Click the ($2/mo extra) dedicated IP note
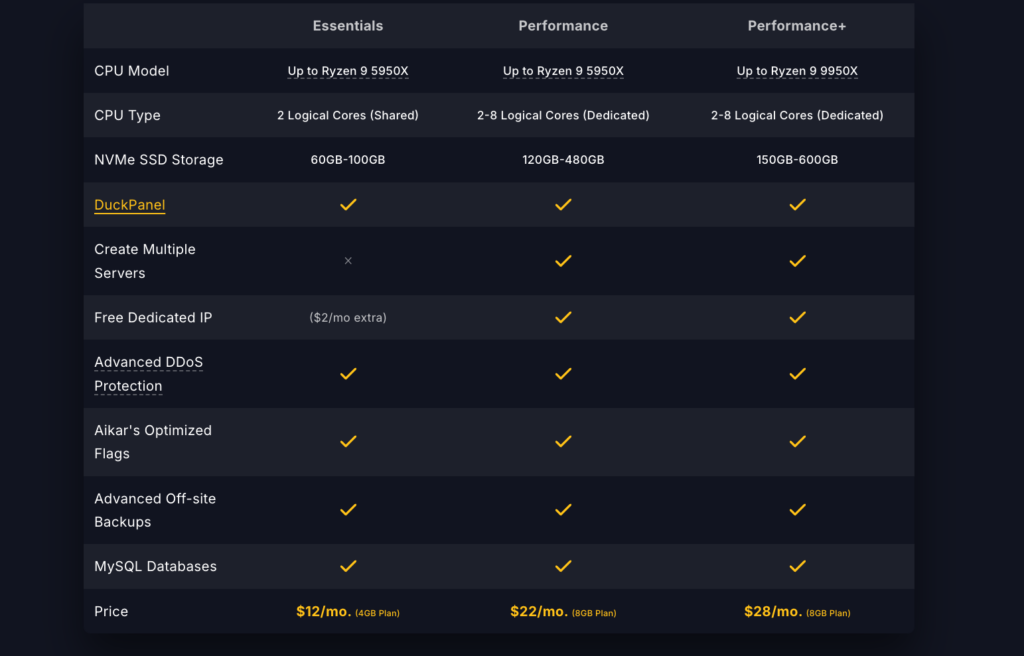The image size is (1024, 656). (x=348, y=318)
